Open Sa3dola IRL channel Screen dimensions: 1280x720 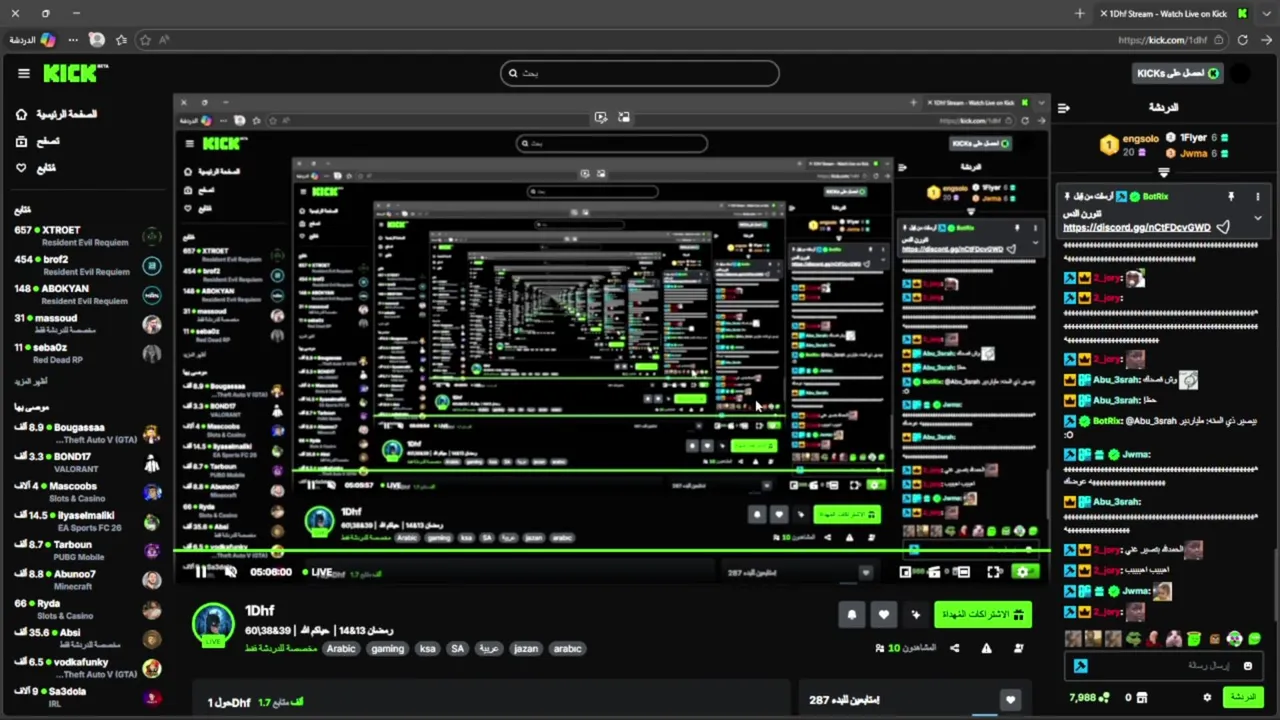coord(87,696)
